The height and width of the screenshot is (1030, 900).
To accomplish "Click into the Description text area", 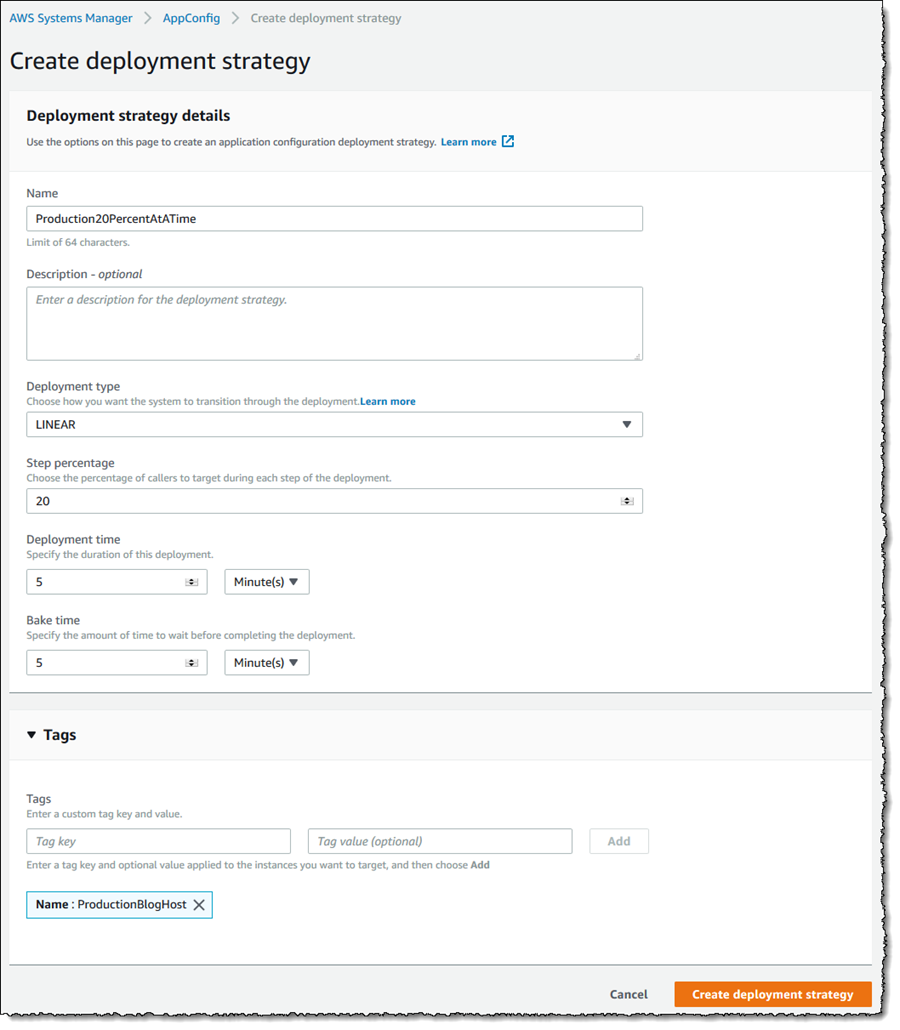I will (x=334, y=323).
